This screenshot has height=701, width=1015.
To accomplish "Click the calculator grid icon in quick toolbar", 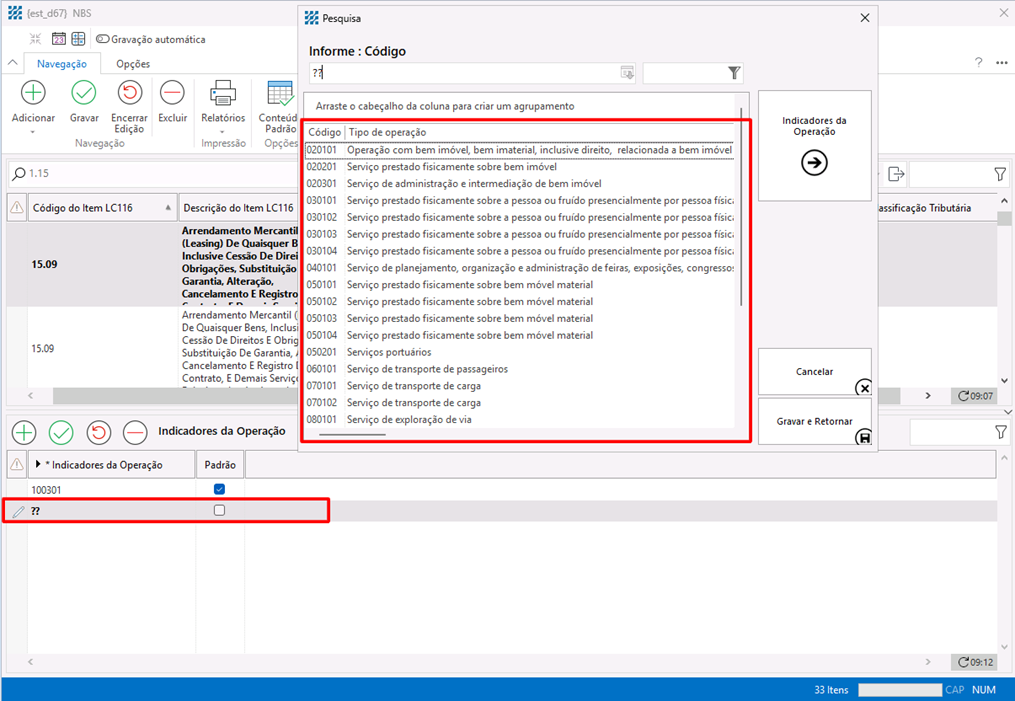I will 78,39.
